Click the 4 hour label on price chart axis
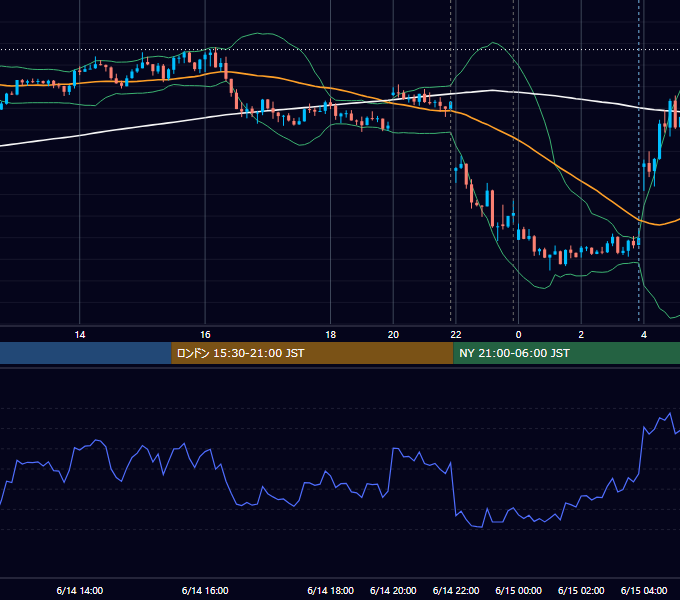Image resolution: width=680 pixels, height=600 pixels. click(x=644, y=335)
